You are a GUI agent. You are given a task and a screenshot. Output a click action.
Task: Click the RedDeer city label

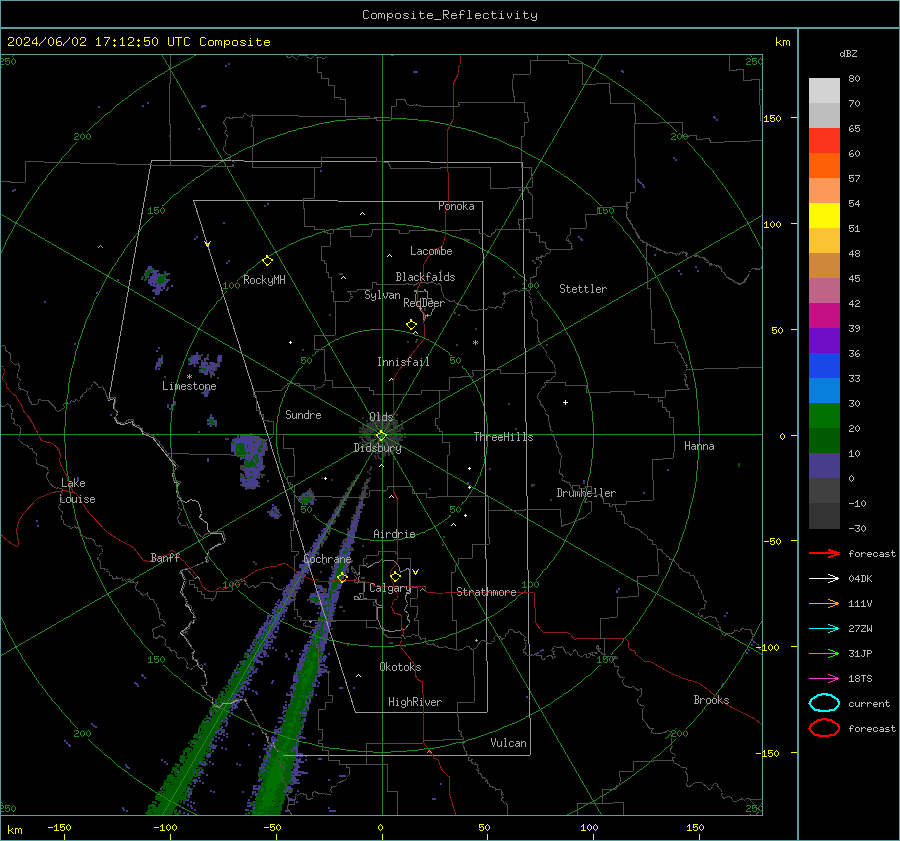(x=424, y=303)
